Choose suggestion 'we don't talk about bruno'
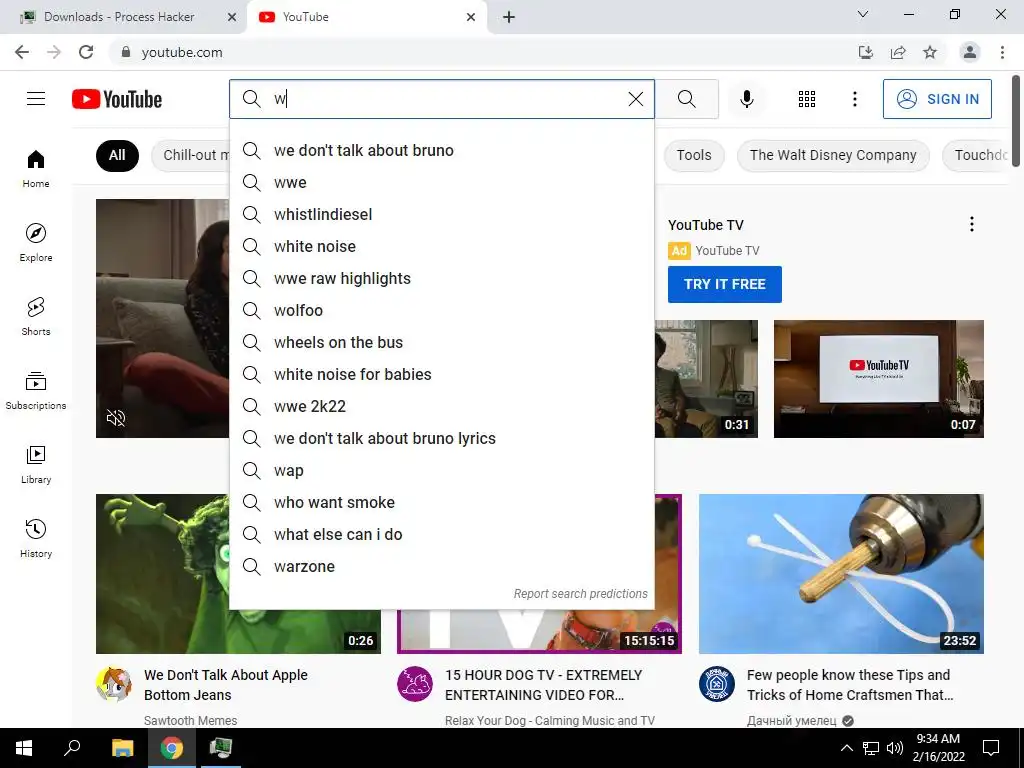The height and width of the screenshot is (768, 1024). (441, 150)
